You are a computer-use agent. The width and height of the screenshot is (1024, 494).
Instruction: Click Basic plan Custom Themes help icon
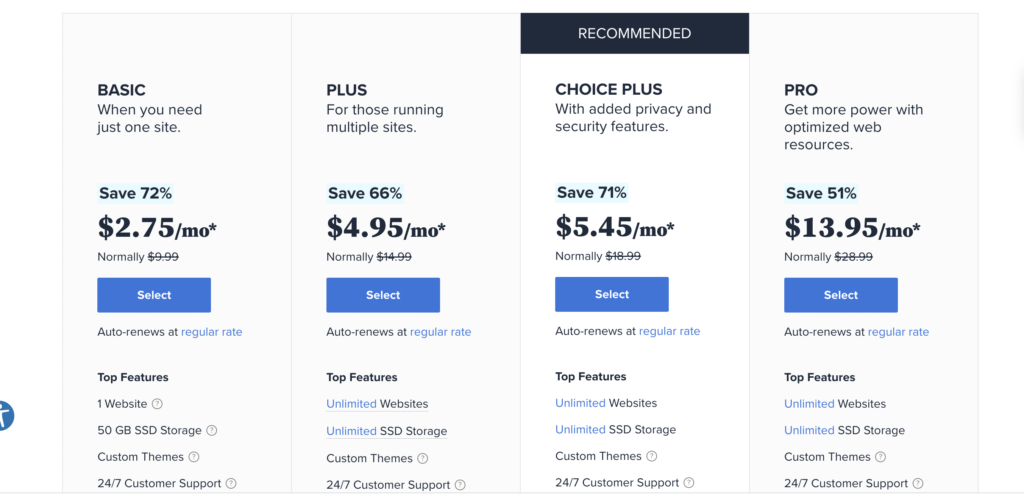pos(194,457)
